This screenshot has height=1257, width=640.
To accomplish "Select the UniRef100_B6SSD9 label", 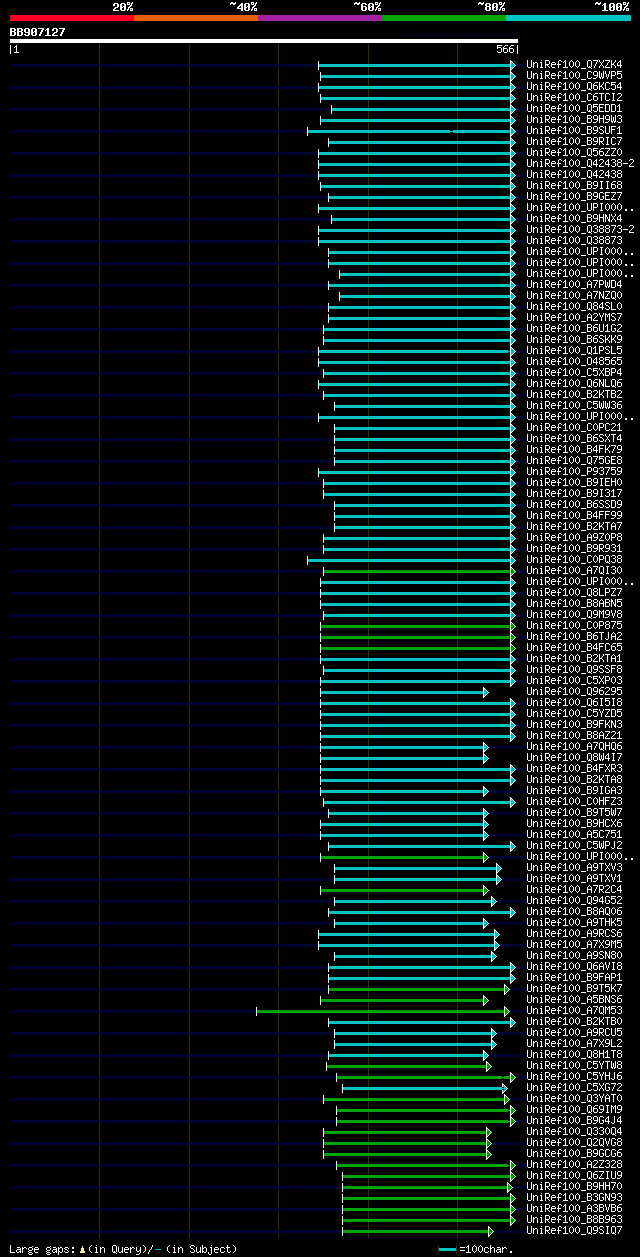I will [574, 505].
